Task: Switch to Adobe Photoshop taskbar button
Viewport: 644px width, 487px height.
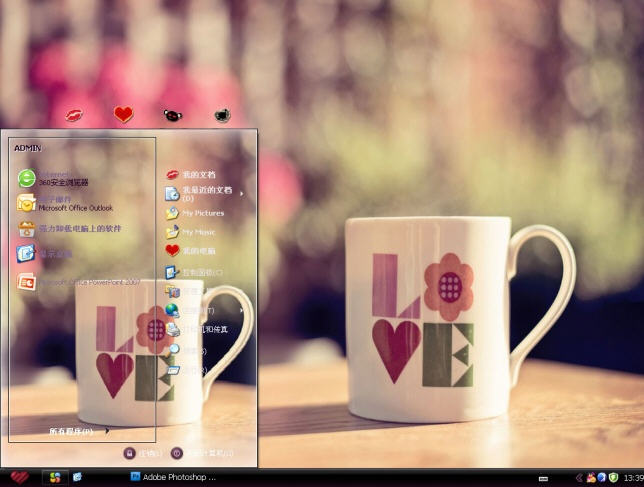Action: [173, 477]
